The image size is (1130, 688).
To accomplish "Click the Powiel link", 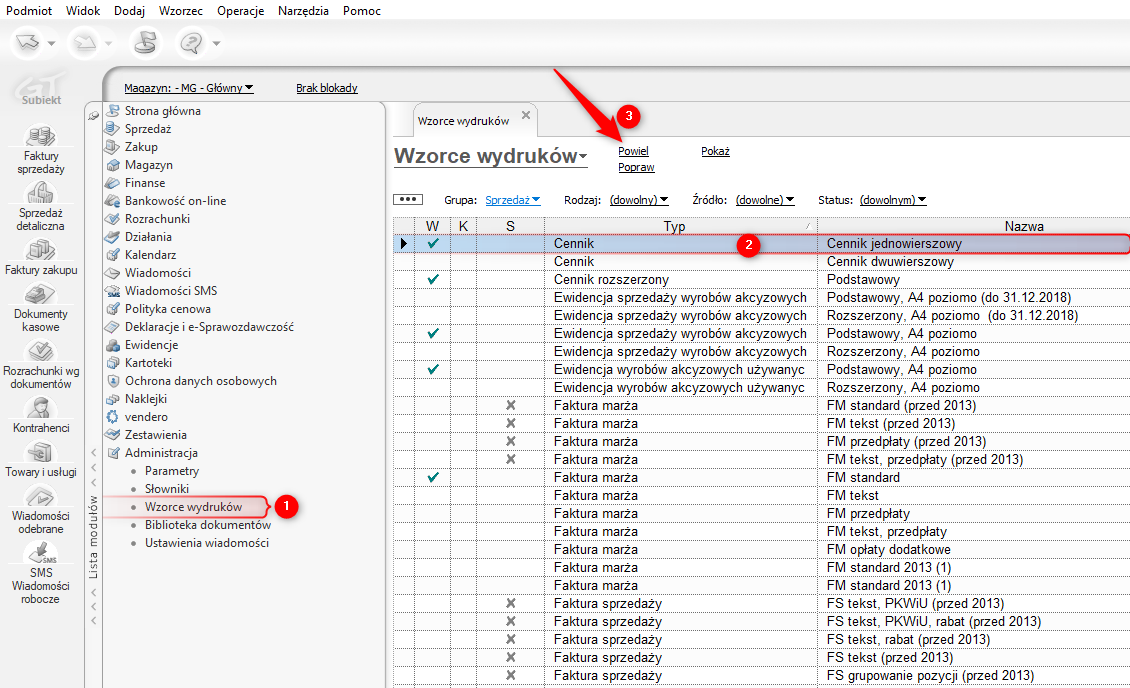I will point(633,151).
